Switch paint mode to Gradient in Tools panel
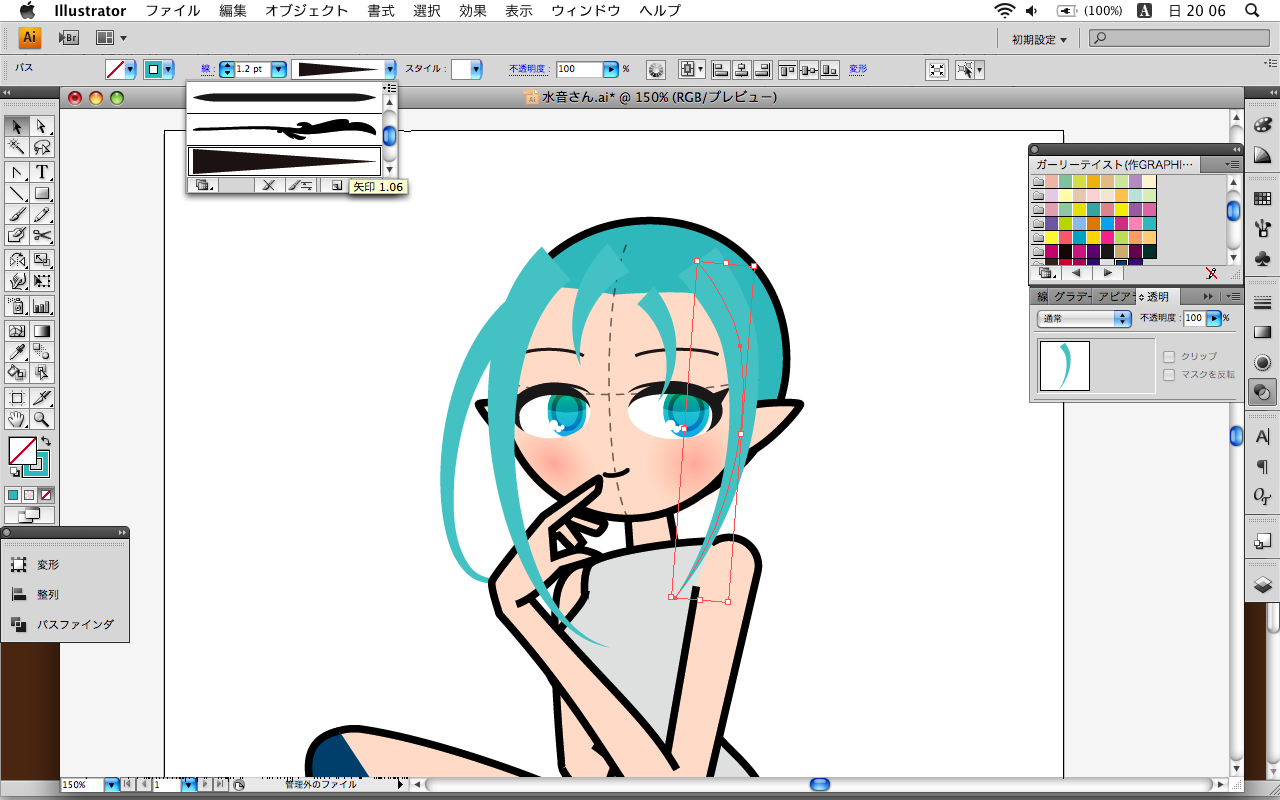1280x800 pixels. [x=29, y=495]
